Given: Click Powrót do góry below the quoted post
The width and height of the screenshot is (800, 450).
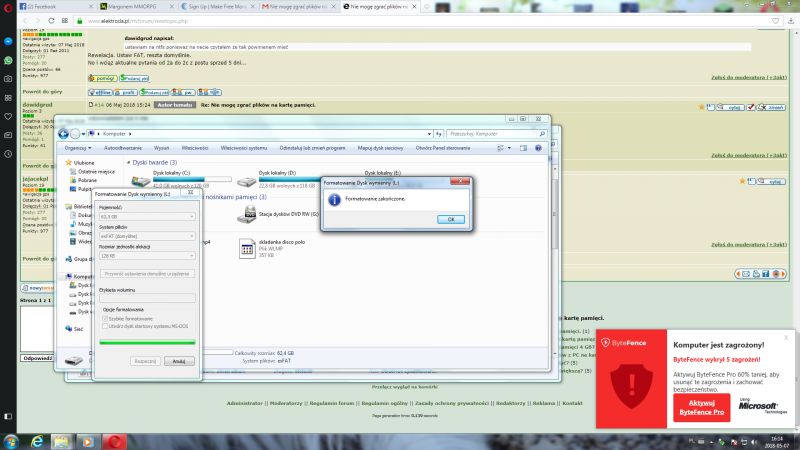Looking at the screenshot, I should pyautogui.click(x=42, y=92).
